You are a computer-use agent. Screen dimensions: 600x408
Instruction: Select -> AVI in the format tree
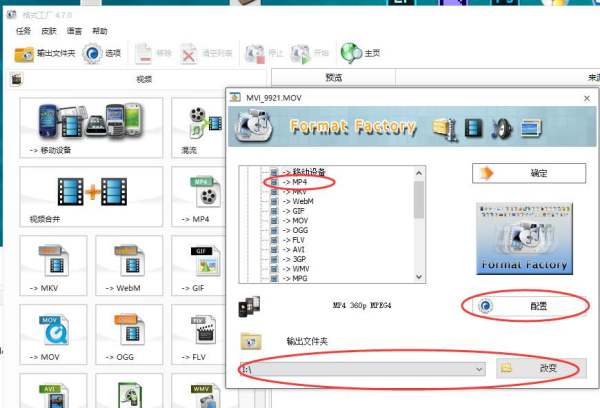coord(293,250)
